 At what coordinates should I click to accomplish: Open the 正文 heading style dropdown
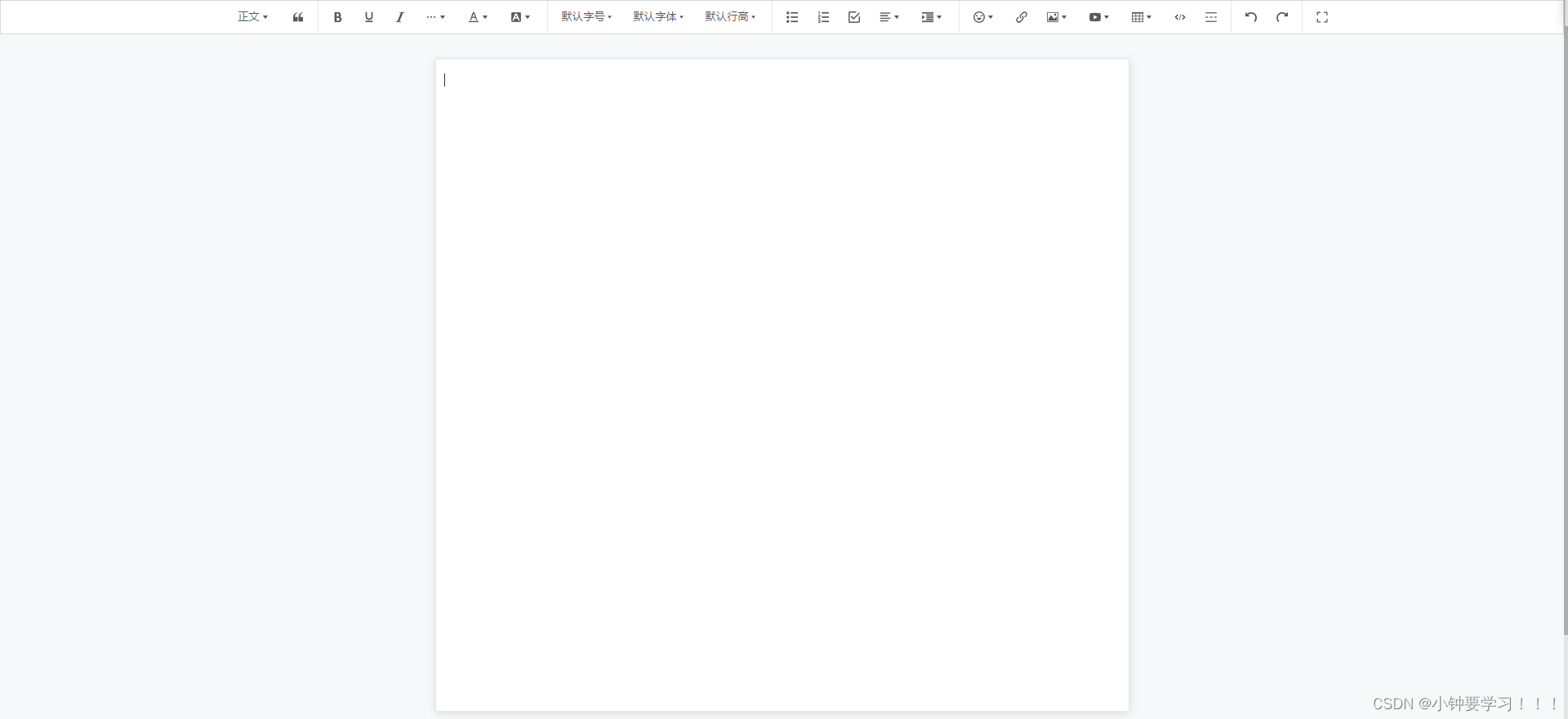point(252,17)
